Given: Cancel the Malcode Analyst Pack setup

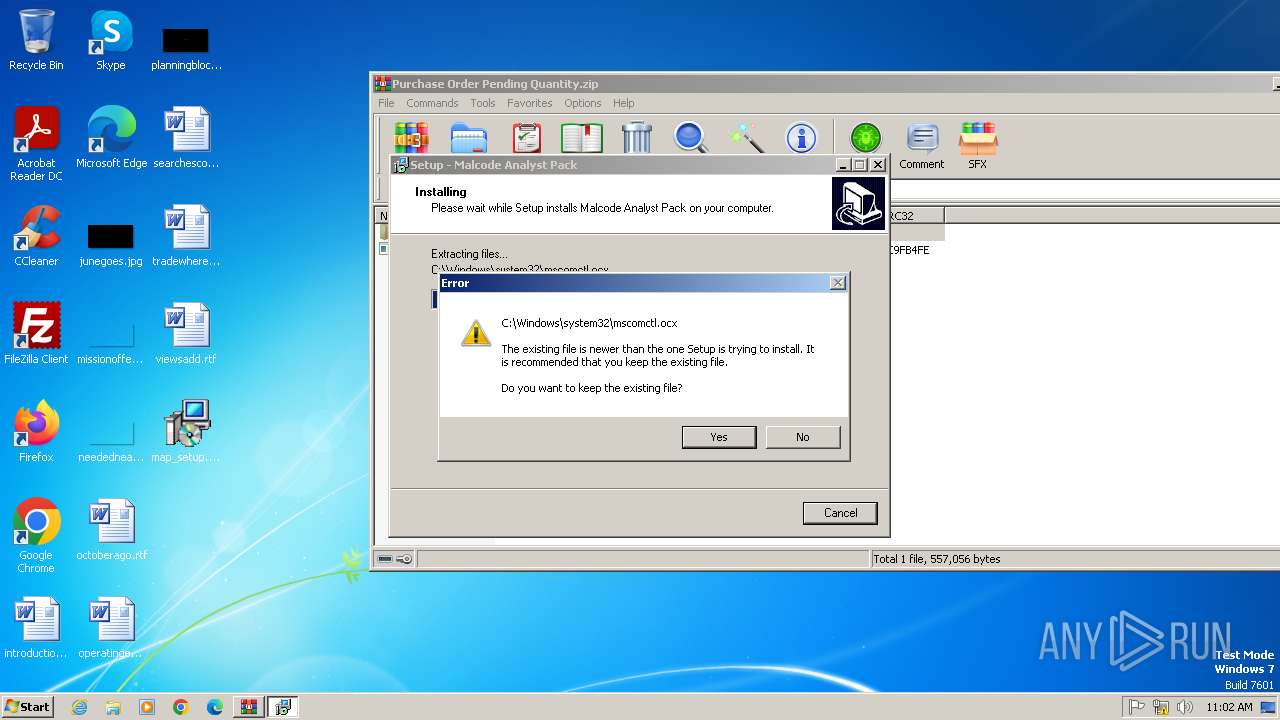Looking at the screenshot, I should pos(840,513).
